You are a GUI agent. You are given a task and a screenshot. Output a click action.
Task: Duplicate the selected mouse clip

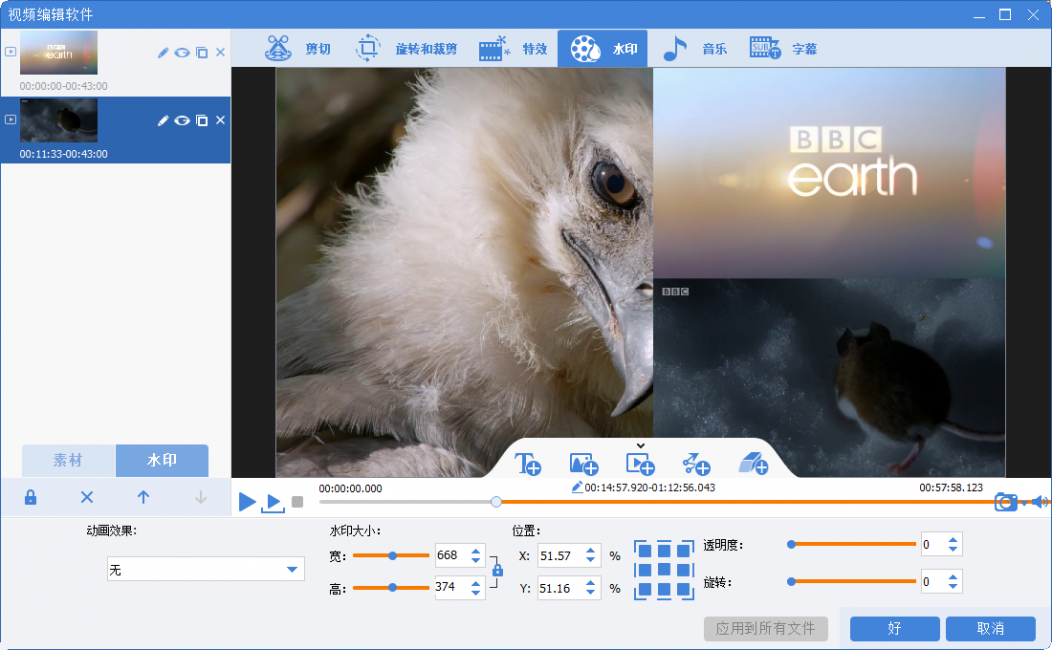[201, 121]
